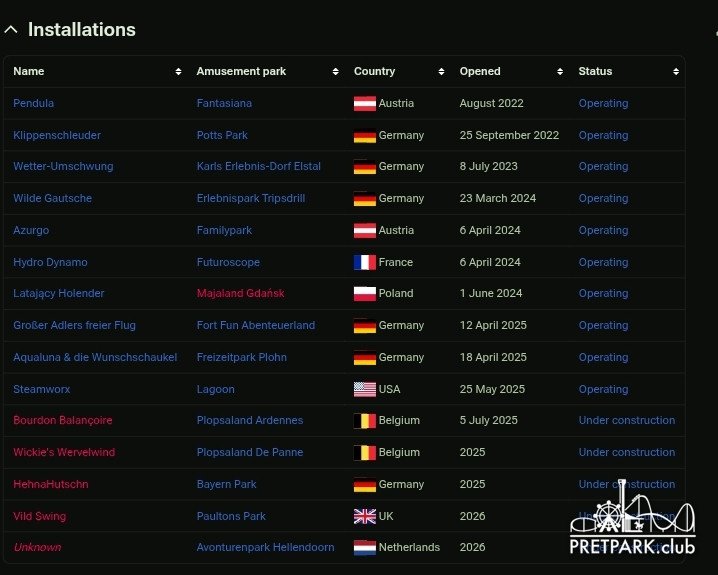The width and height of the screenshot is (718, 575).
Task: Click the Status column sort icon
Action: [676, 72]
